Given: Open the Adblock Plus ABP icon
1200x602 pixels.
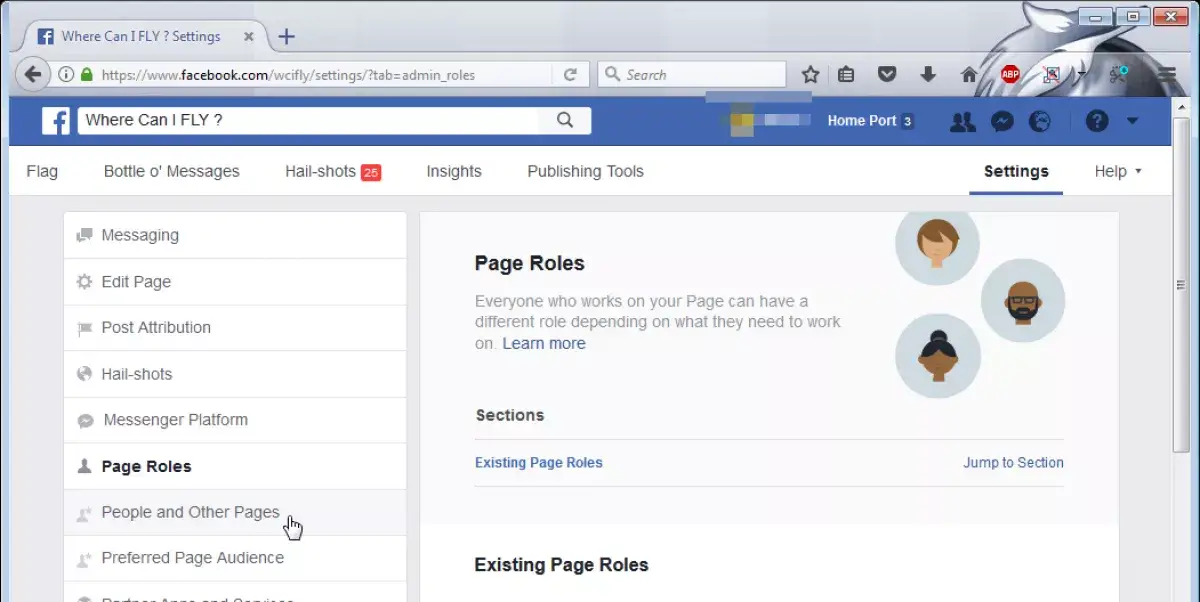Looking at the screenshot, I should coord(1010,75).
